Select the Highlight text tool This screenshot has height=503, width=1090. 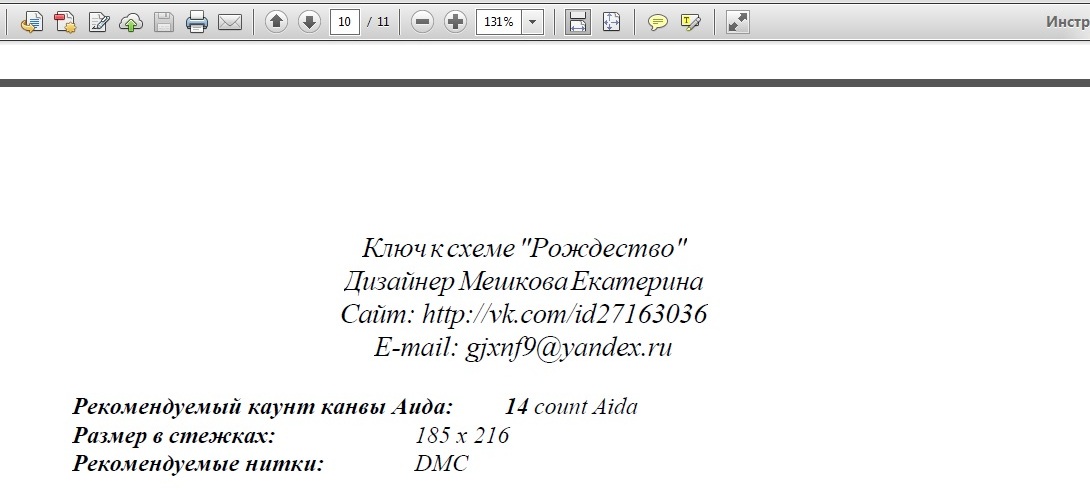pos(690,22)
